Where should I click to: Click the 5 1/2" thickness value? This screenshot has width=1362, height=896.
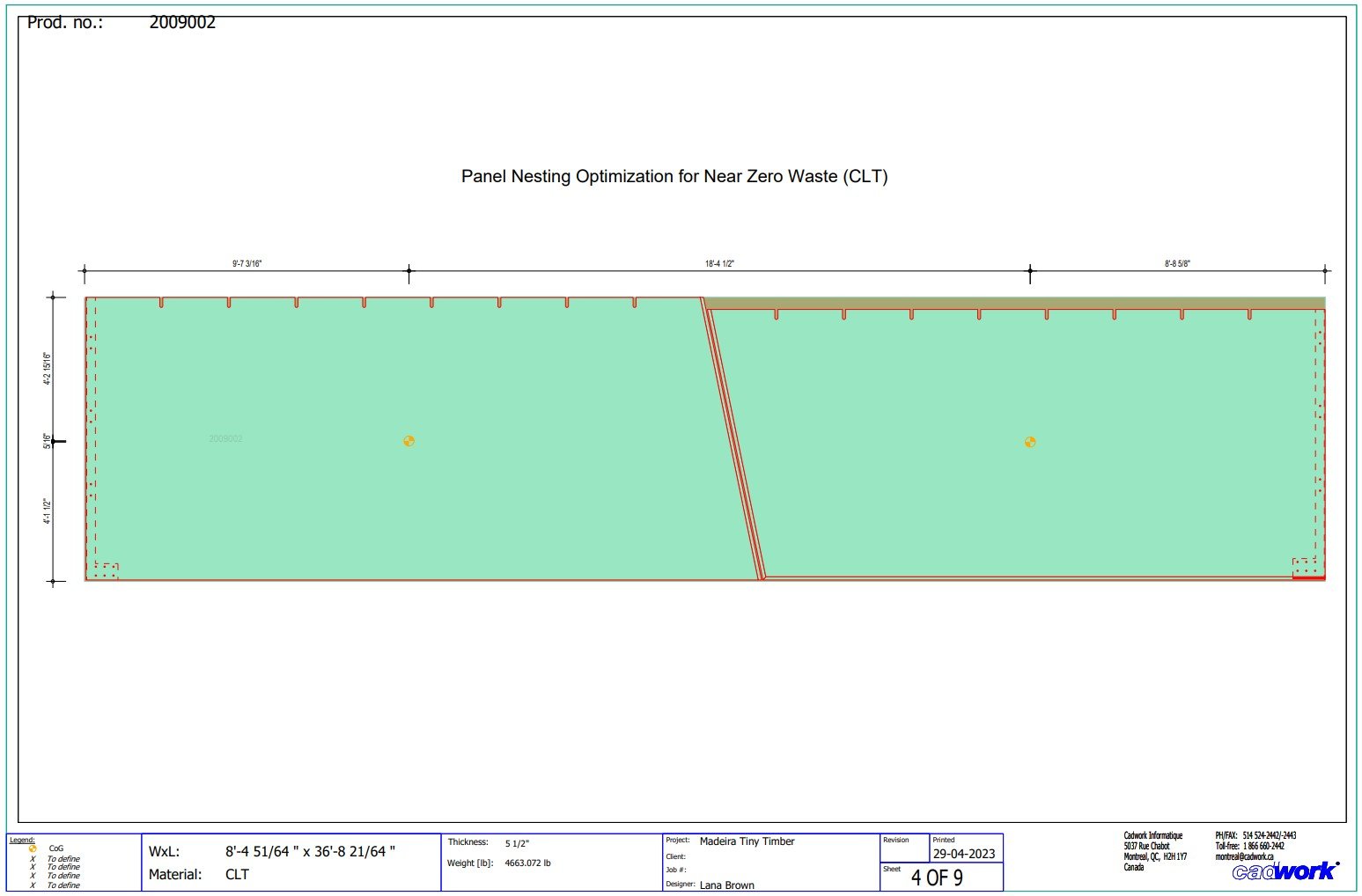pos(517,843)
